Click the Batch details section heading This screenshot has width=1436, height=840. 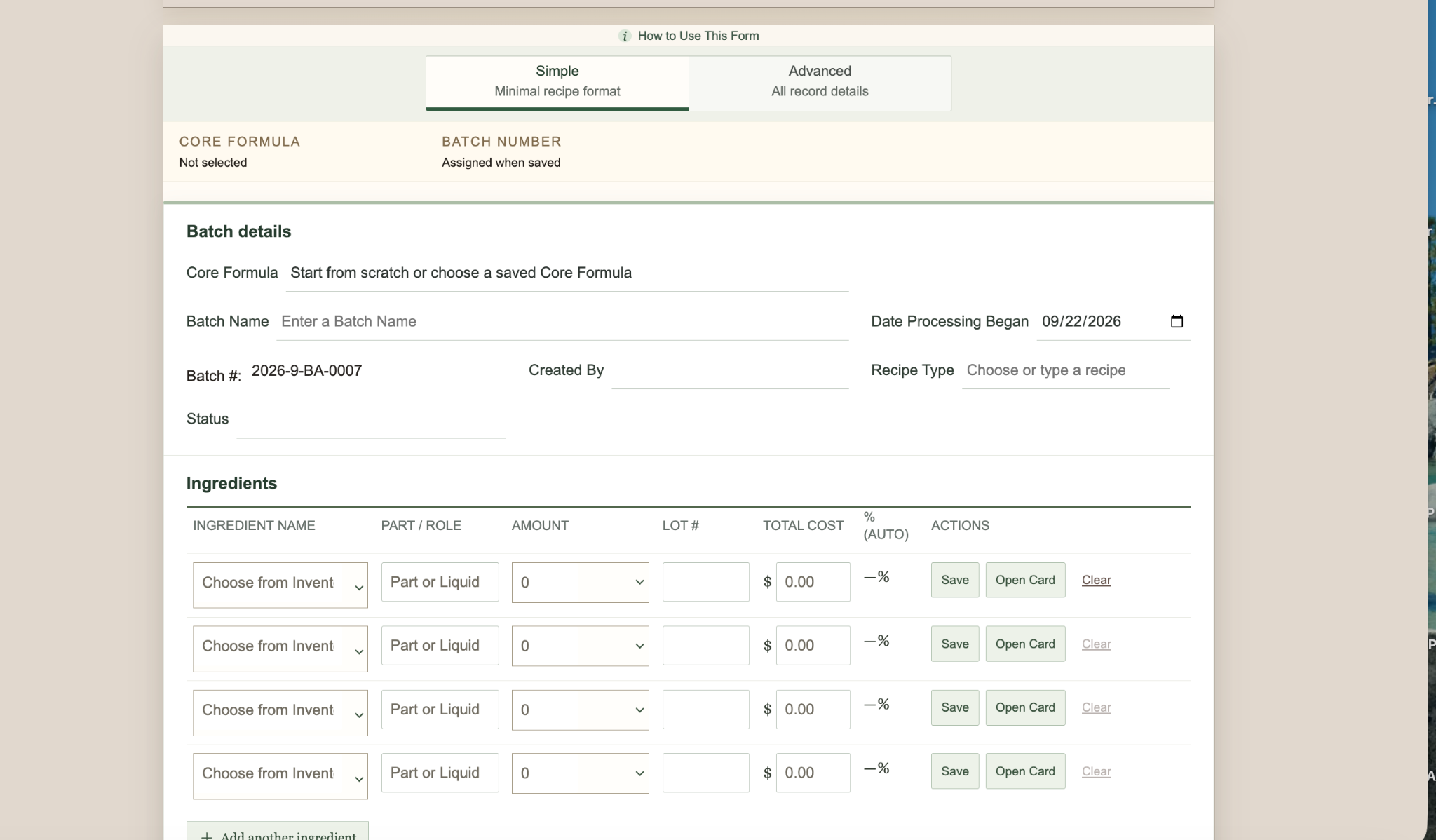point(238,231)
